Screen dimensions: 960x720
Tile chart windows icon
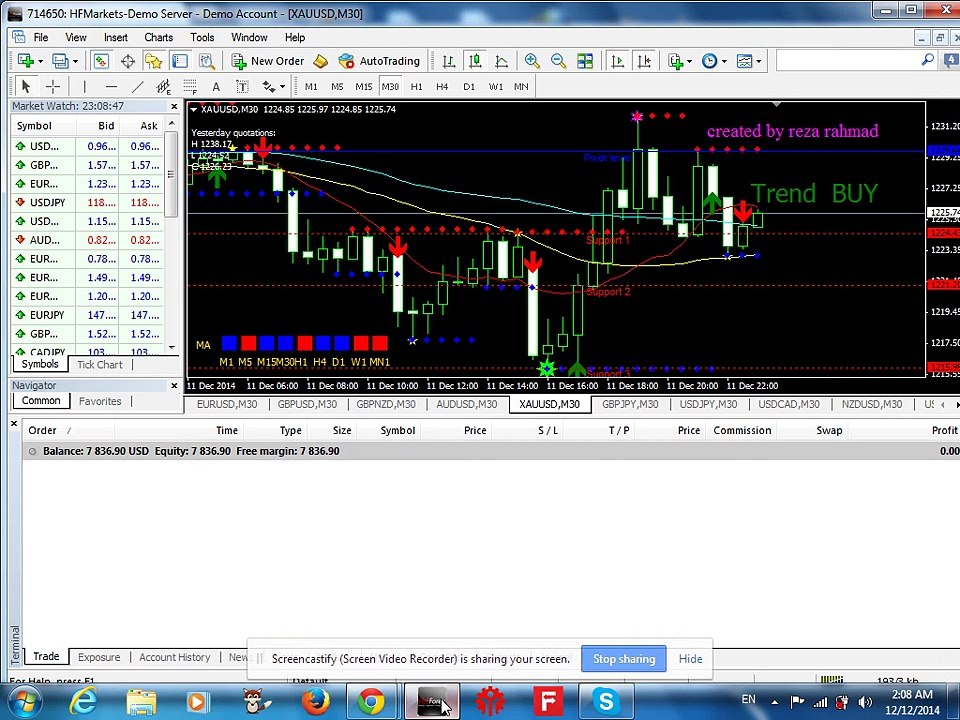coord(585,61)
